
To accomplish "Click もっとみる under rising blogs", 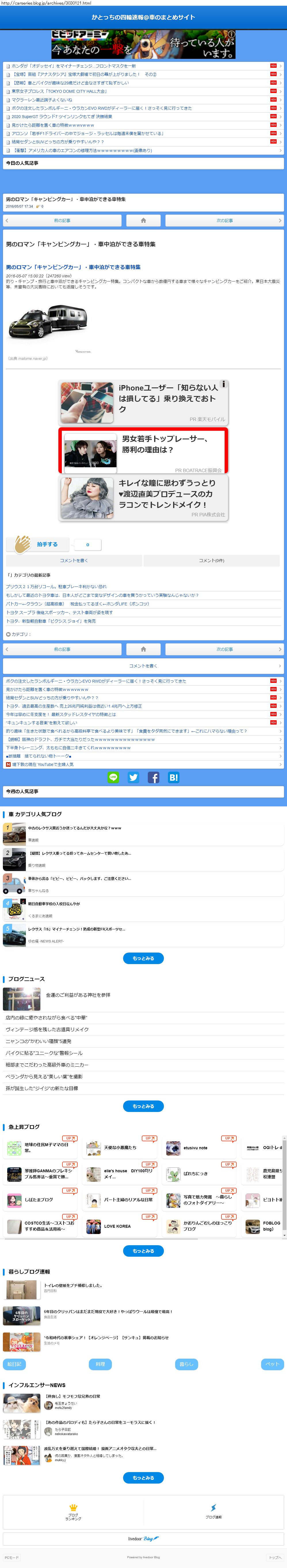I will [143, 1250].
